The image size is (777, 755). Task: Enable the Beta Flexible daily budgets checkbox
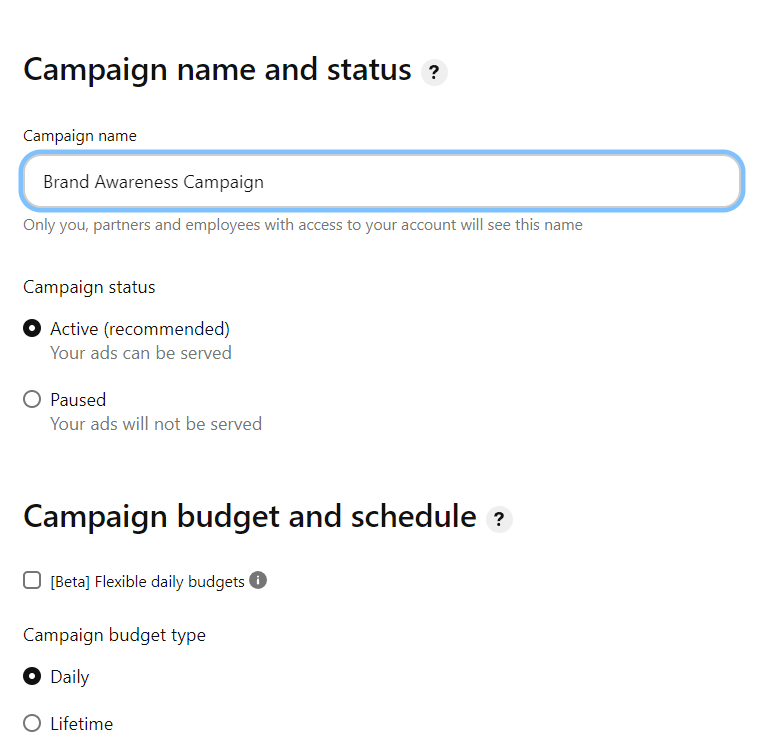[x=32, y=580]
